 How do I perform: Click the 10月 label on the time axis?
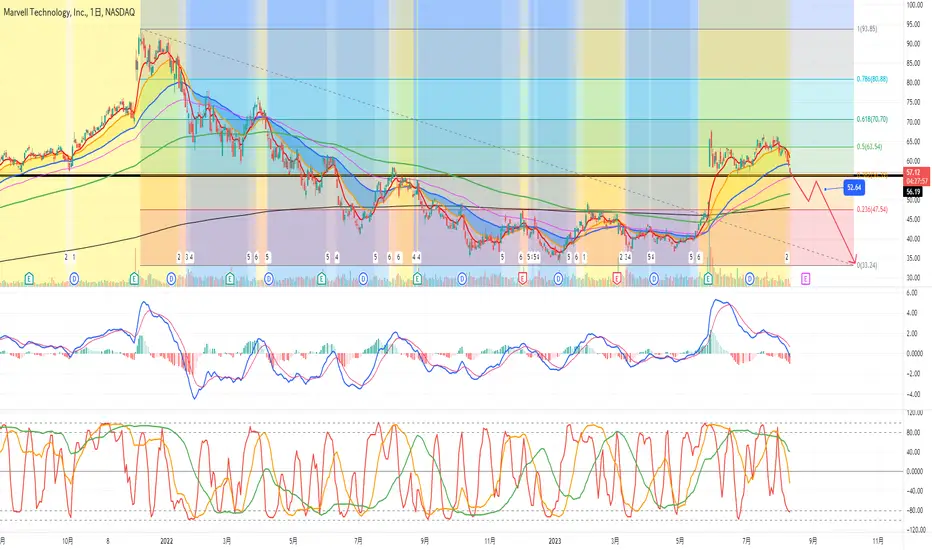coord(68,541)
